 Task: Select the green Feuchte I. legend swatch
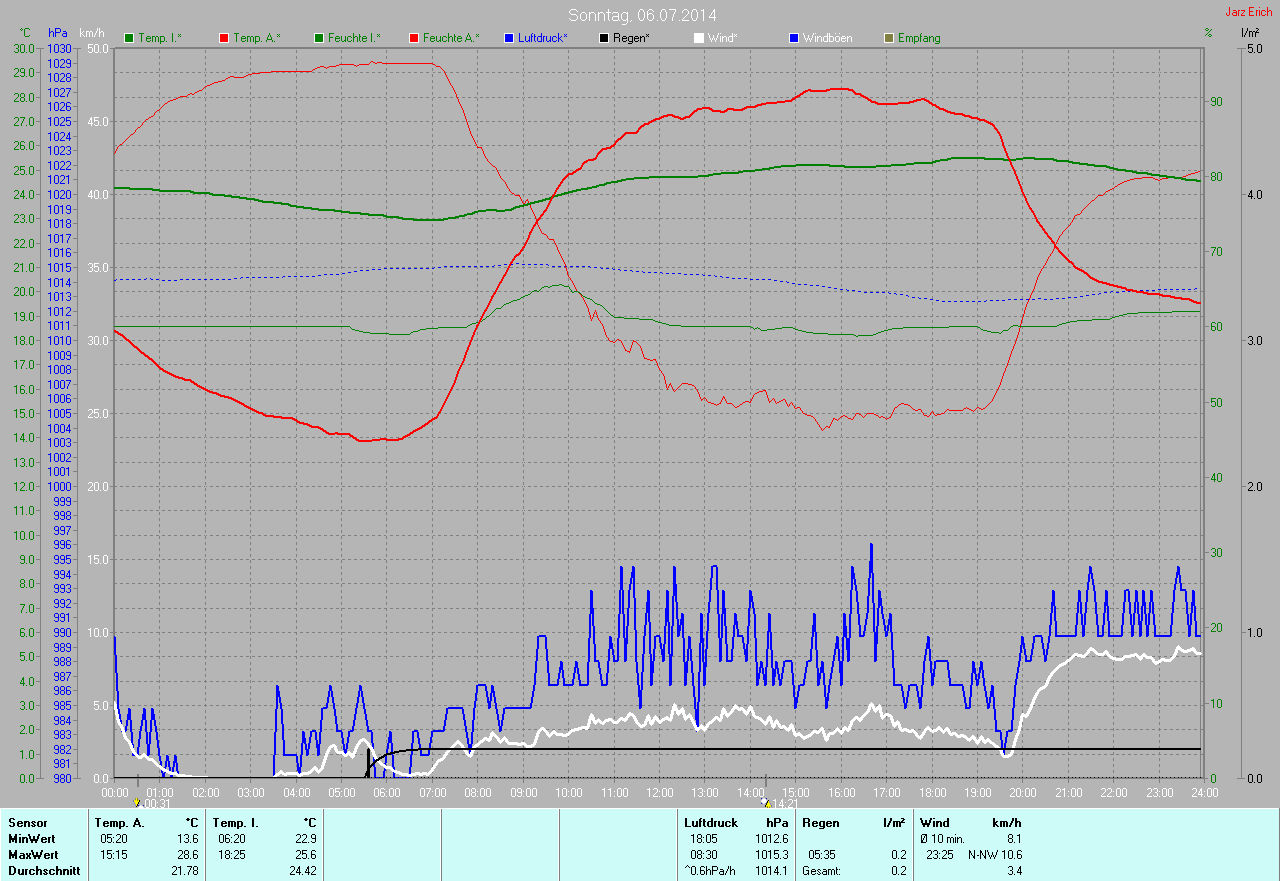[x=319, y=38]
